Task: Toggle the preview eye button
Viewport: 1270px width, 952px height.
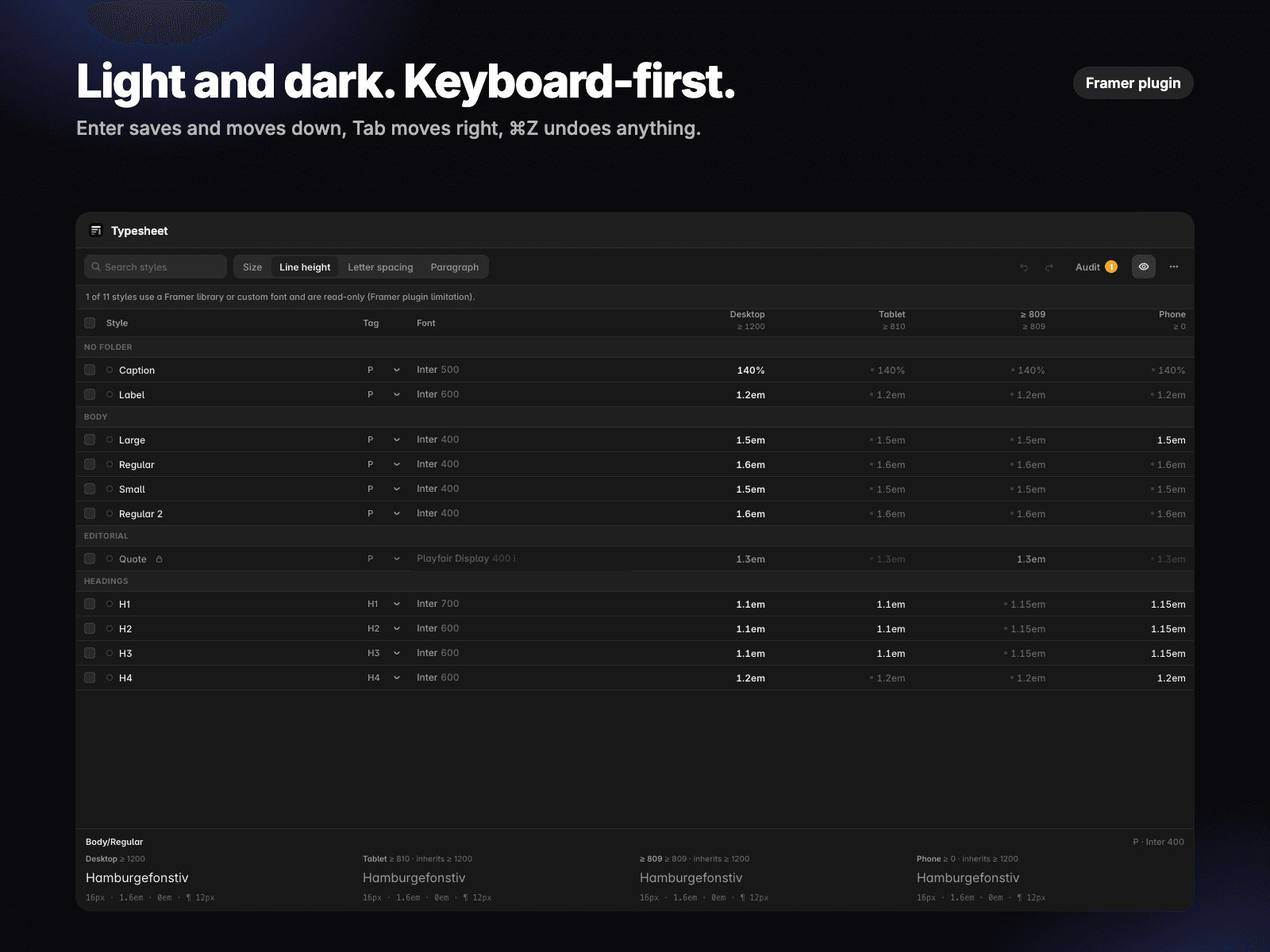Action: [x=1144, y=267]
